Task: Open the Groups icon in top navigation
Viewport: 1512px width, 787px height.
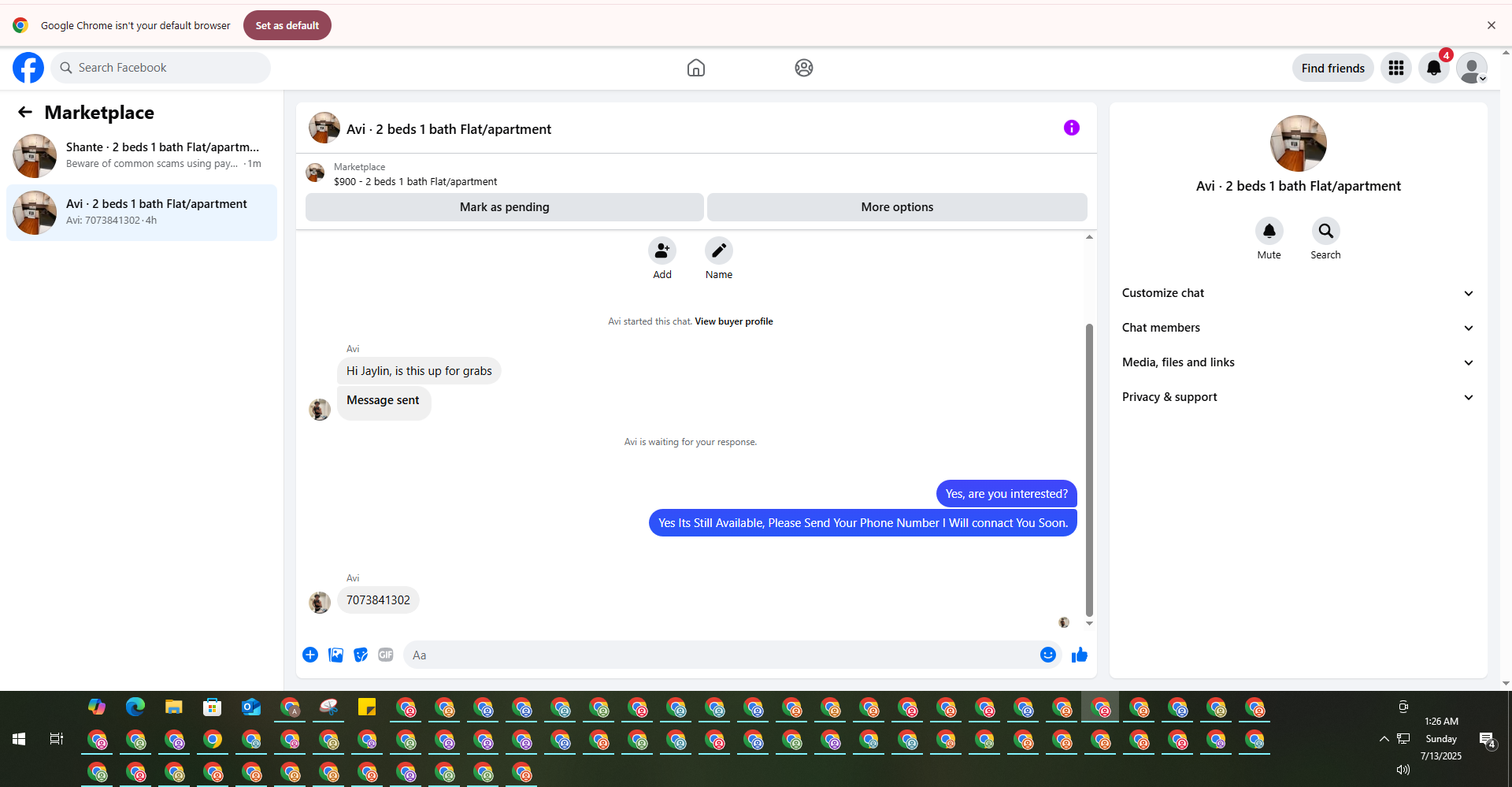Action: coord(804,68)
